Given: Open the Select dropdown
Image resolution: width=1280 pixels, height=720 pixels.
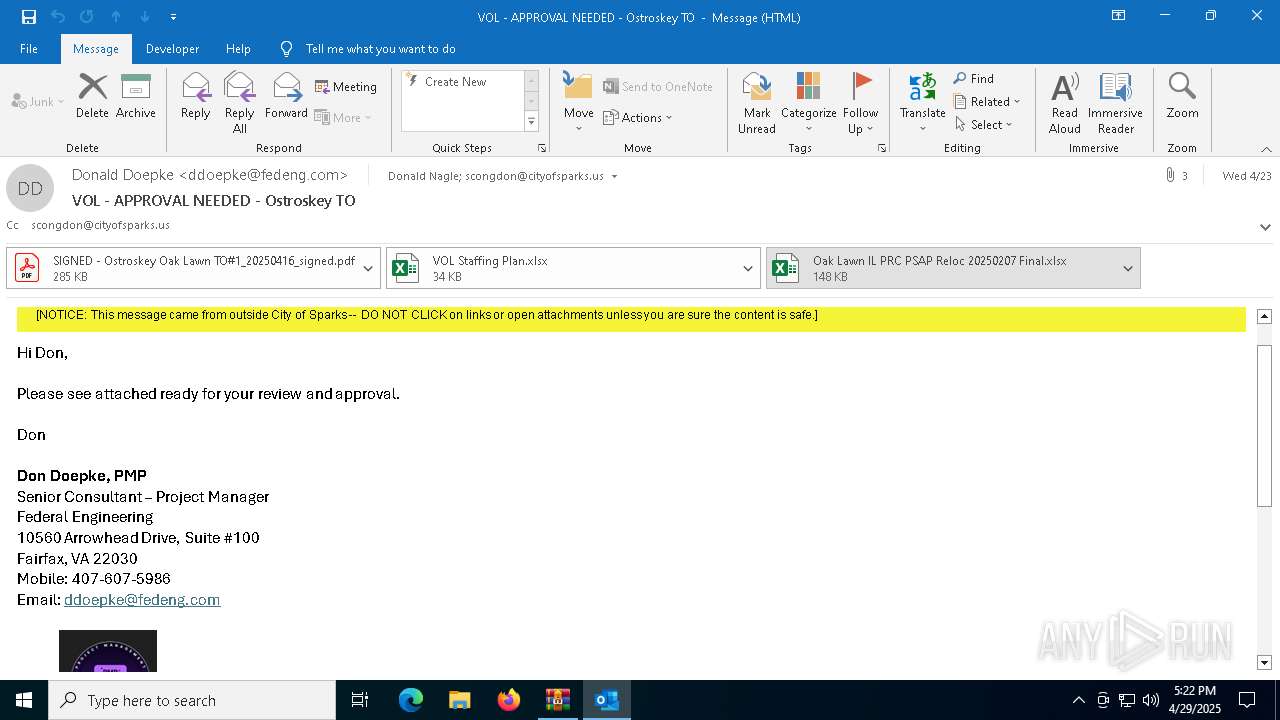Looking at the screenshot, I should click(983, 125).
